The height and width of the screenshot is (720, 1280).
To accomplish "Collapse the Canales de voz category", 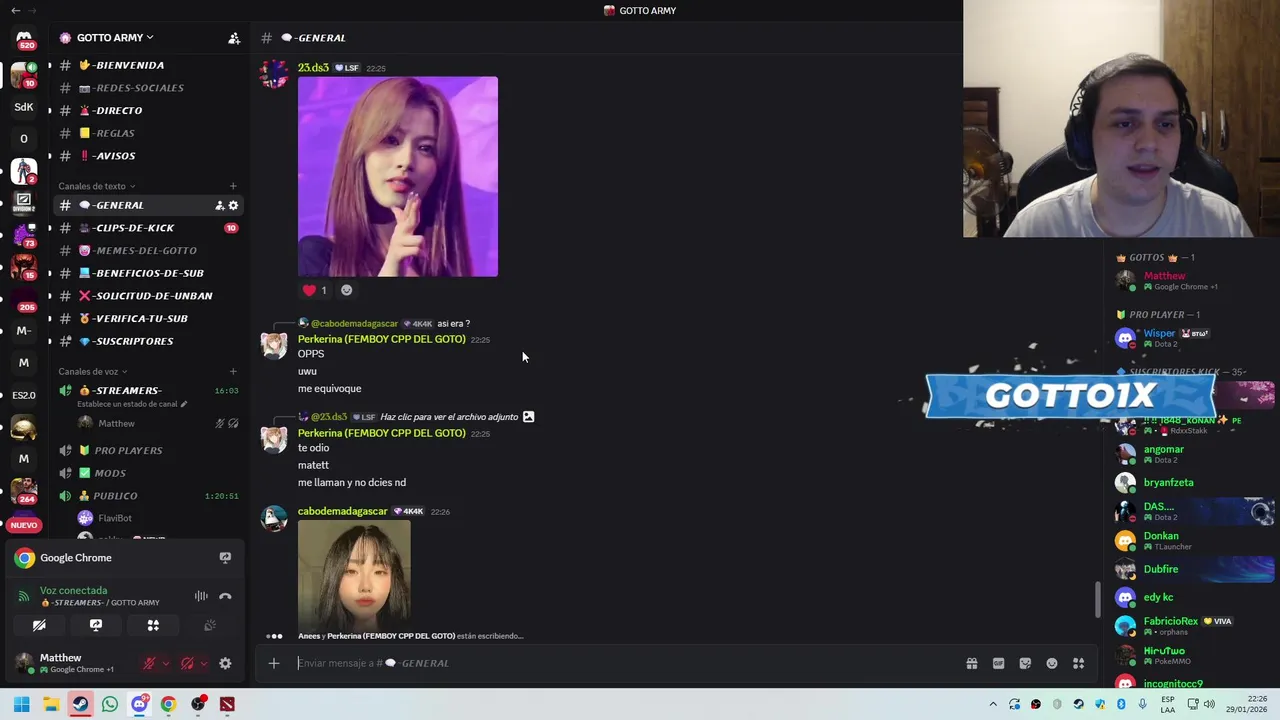I will coord(92,372).
